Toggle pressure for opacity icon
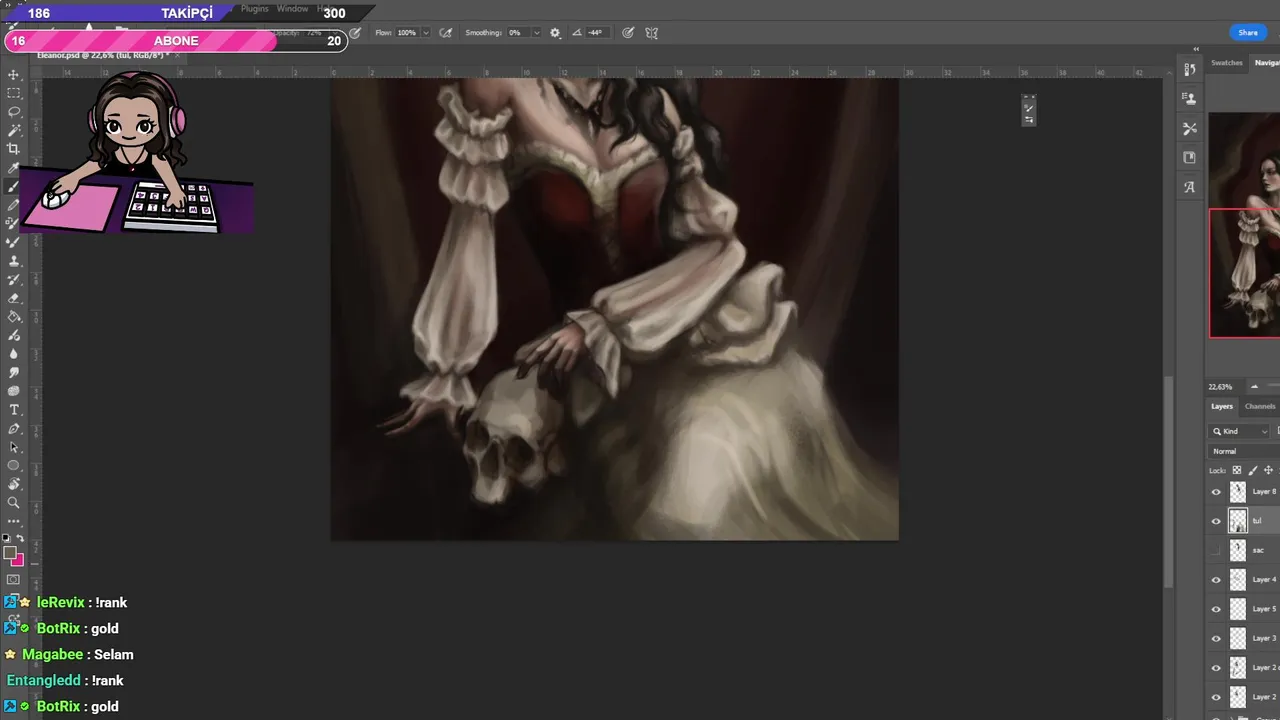Image resolution: width=1280 pixels, height=720 pixels. (355, 33)
